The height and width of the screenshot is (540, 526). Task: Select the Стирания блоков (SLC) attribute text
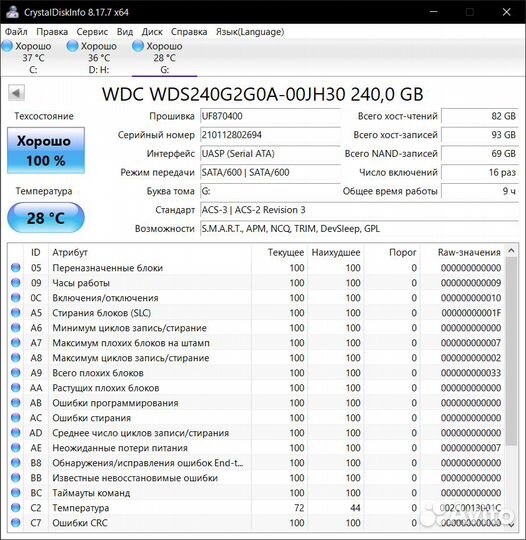pyautogui.click(x=102, y=313)
